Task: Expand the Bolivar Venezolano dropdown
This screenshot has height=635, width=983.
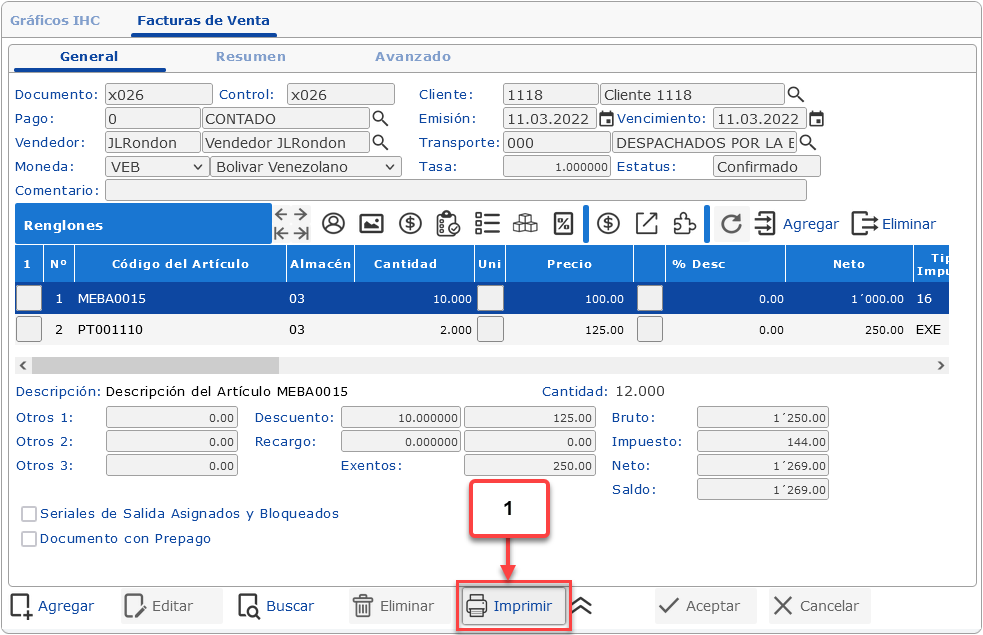Action: coord(305,167)
